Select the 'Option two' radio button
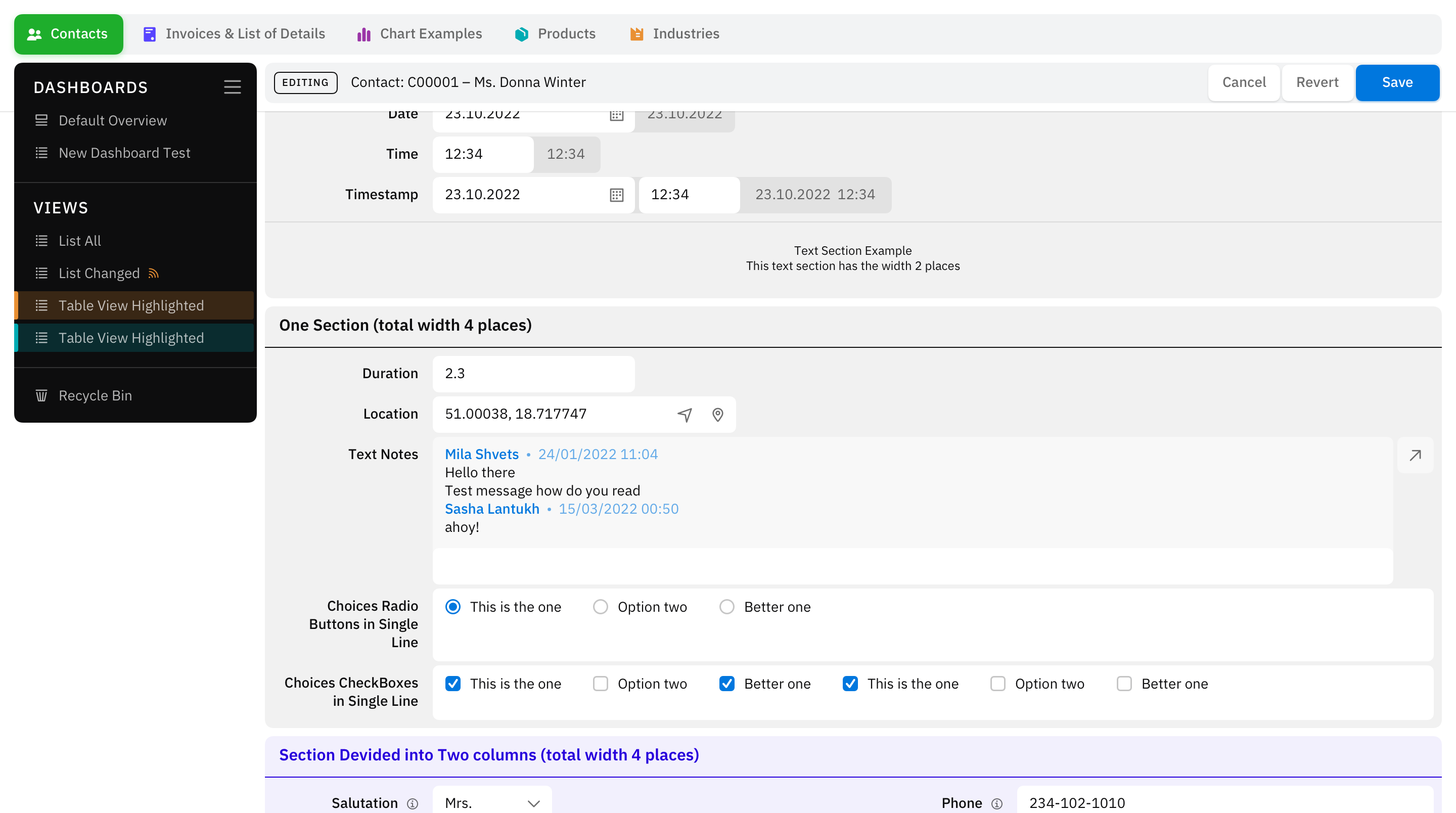Viewport: 1456px width, 813px height. click(600, 607)
